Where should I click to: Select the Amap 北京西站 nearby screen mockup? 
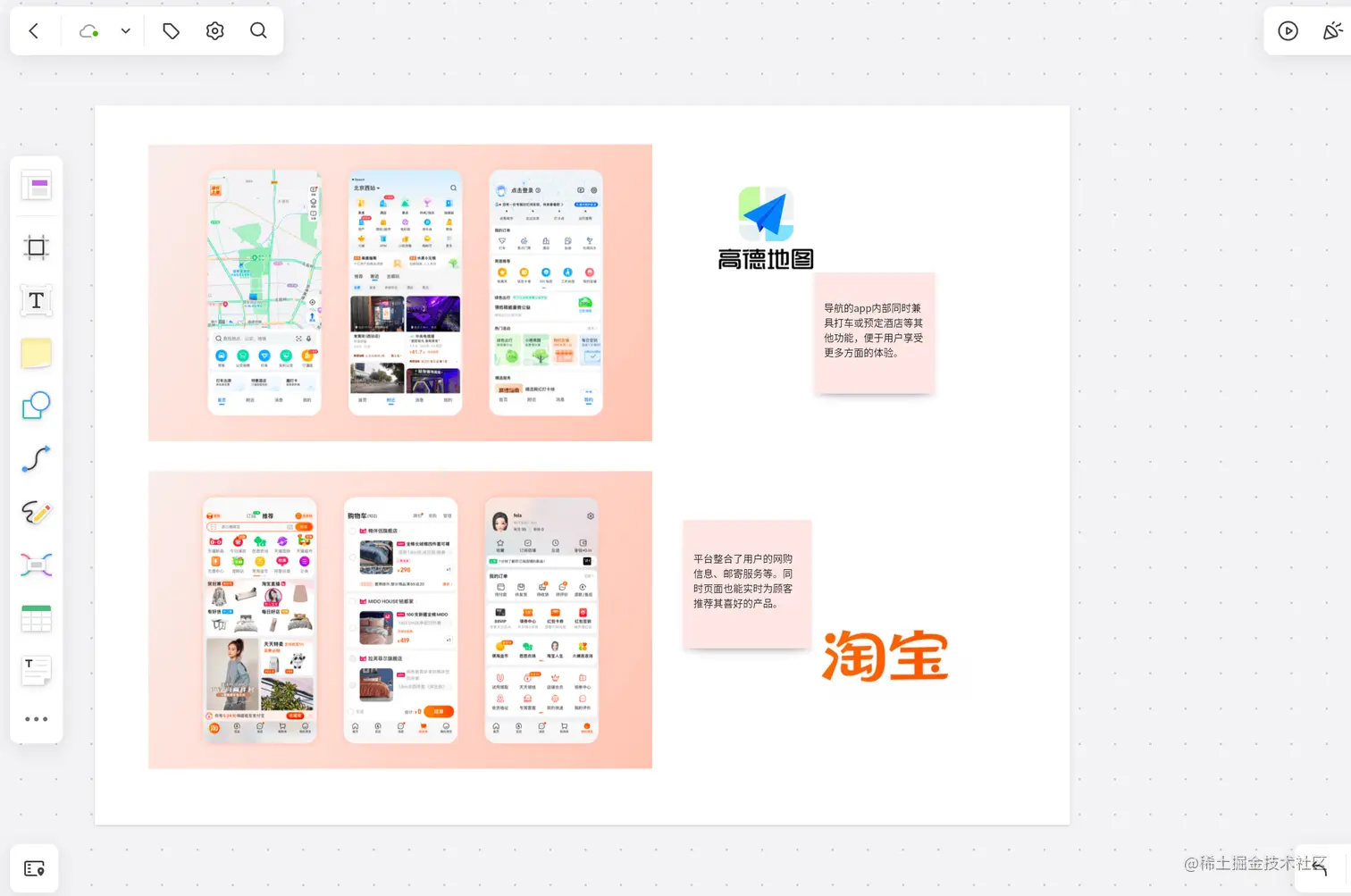406,292
